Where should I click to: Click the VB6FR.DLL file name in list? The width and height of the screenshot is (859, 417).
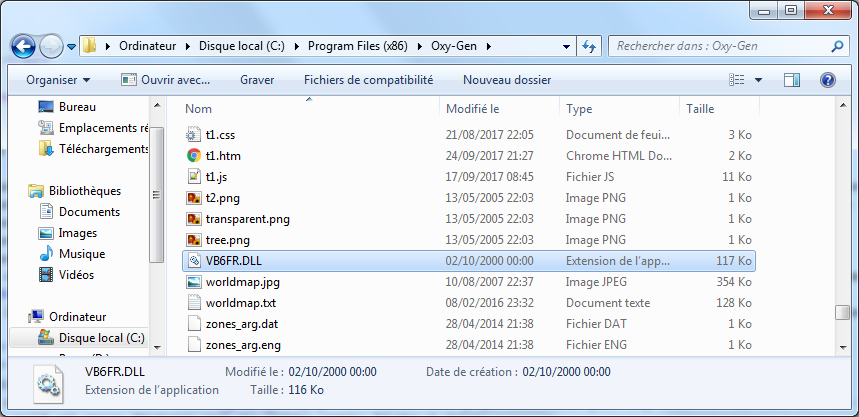(x=234, y=261)
